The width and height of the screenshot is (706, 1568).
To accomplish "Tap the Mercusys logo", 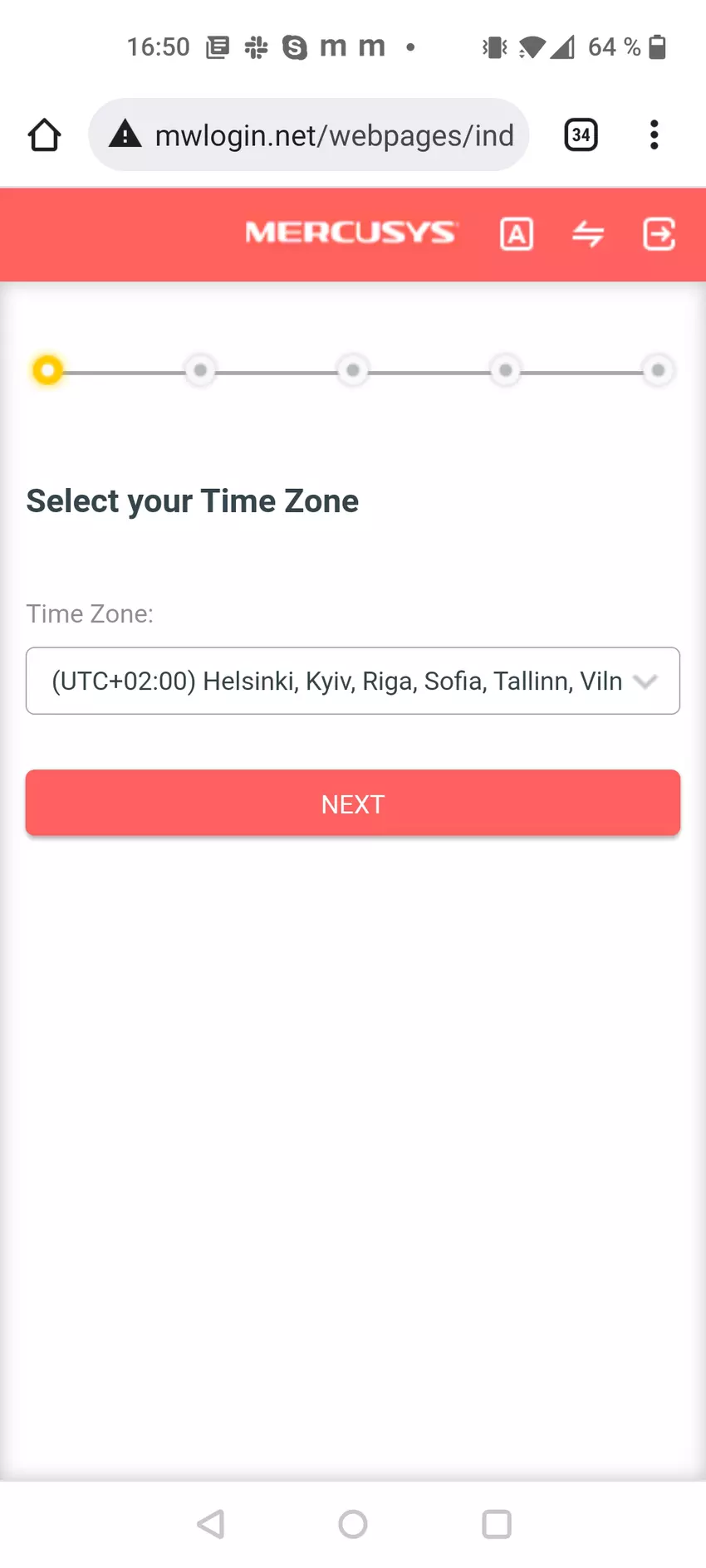I will (351, 233).
